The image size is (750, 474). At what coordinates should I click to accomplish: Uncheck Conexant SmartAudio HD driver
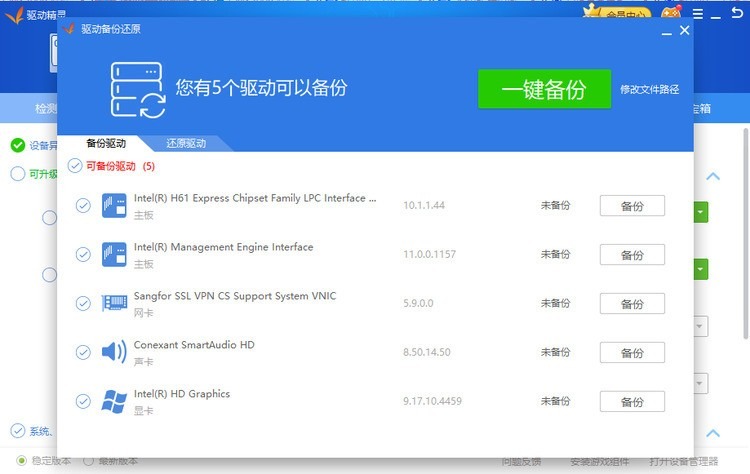click(x=83, y=352)
